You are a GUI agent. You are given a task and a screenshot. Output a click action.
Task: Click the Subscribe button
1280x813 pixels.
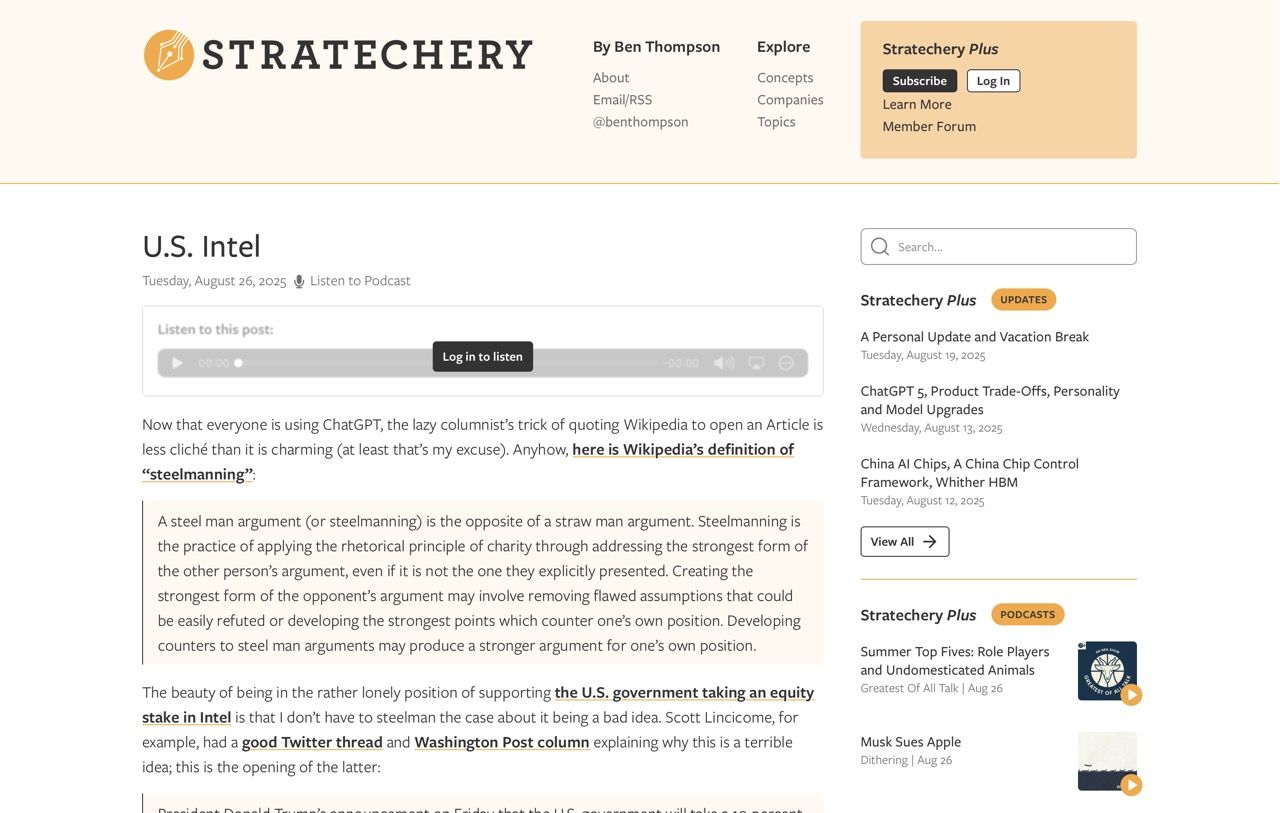pos(919,81)
